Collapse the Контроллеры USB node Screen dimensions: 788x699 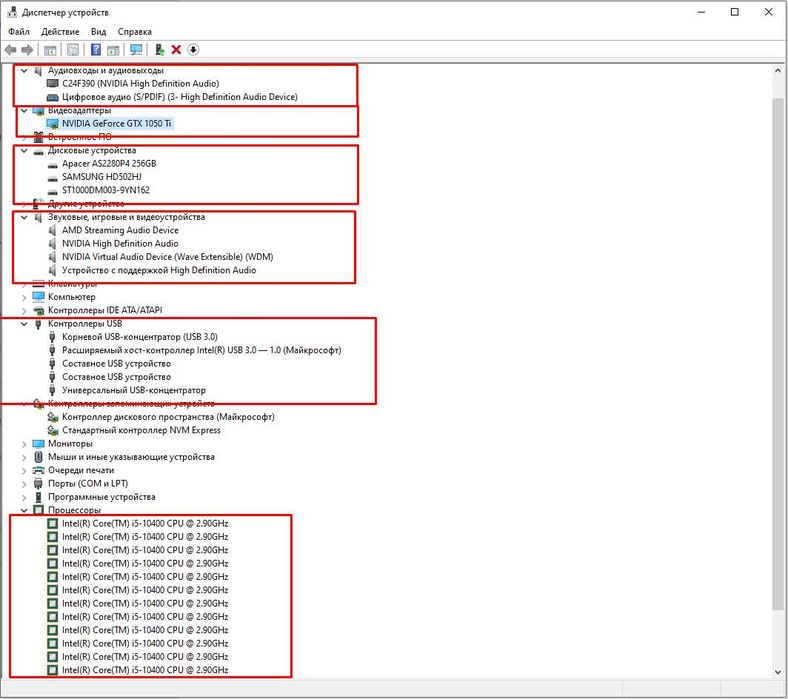[x=24, y=324]
